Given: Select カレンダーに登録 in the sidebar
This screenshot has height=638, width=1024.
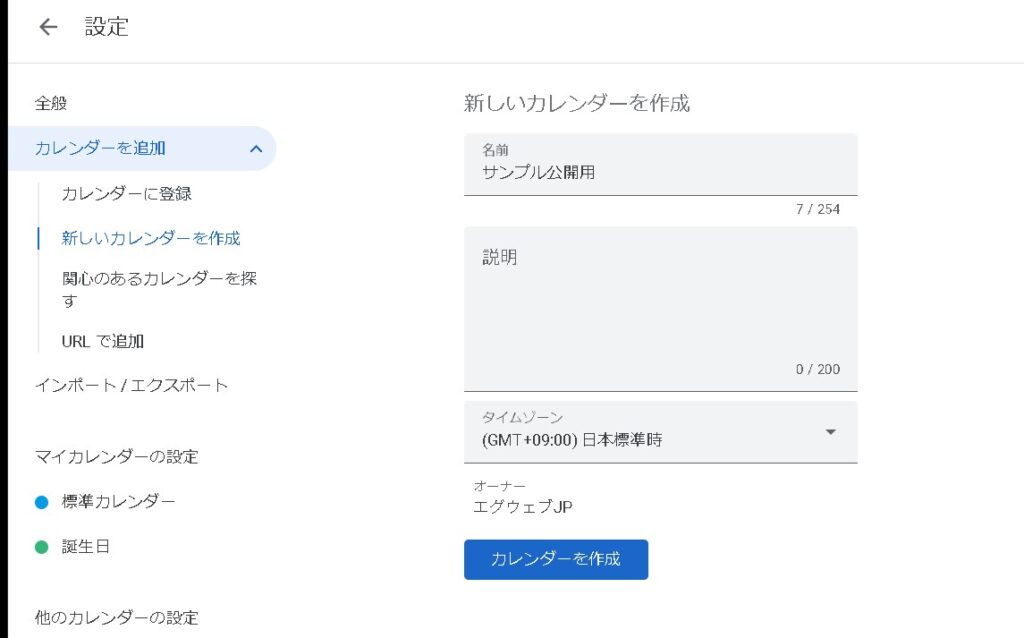Looking at the screenshot, I should pyautogui.click(x=126, y=194).
